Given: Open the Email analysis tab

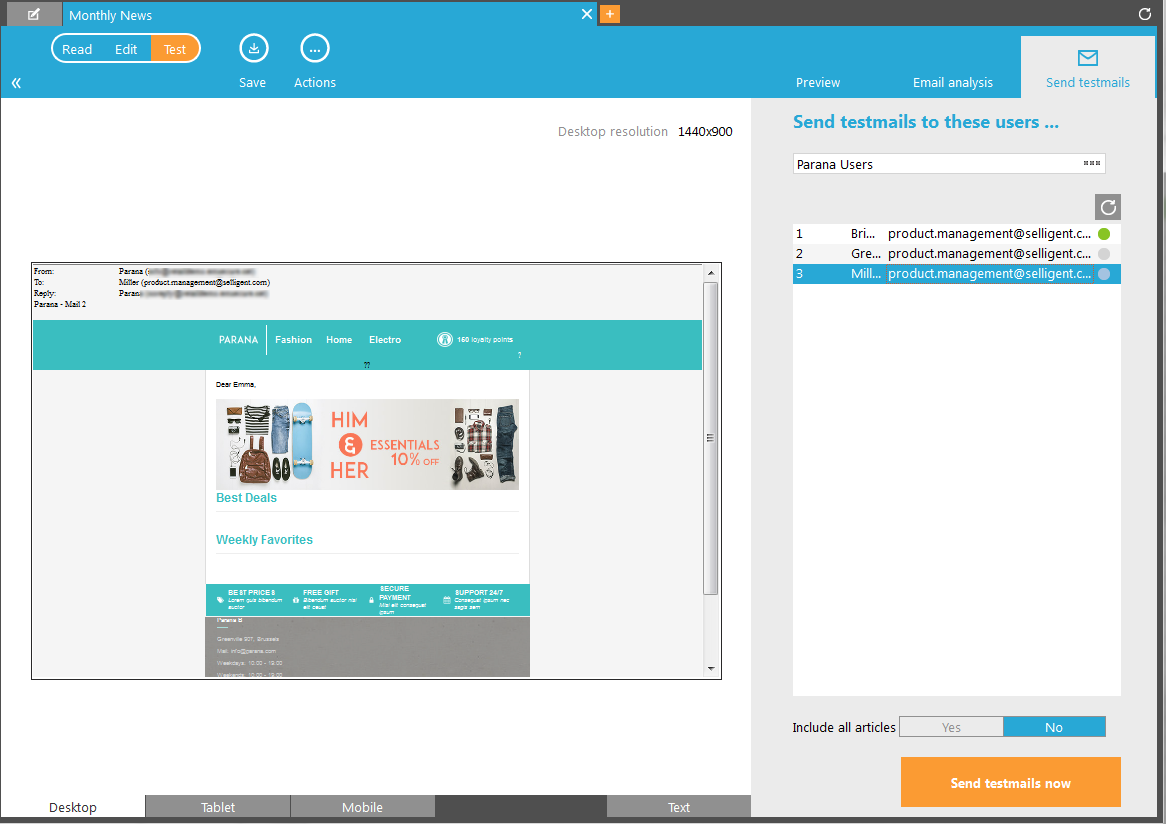Looking at the screenshot, I should (952, 82).
